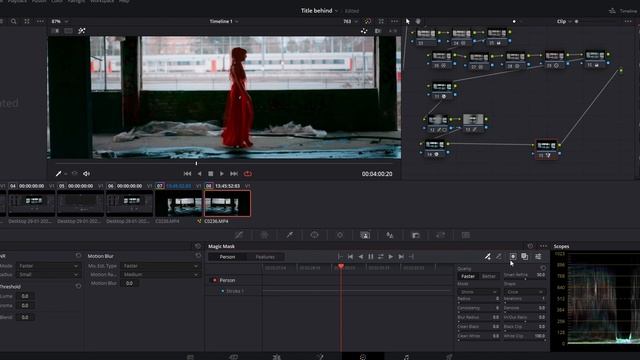The width and height of the screenshot is (640, 360).
Task: Open the Motion Range Medium dropdown
Action: click(160, 275)
